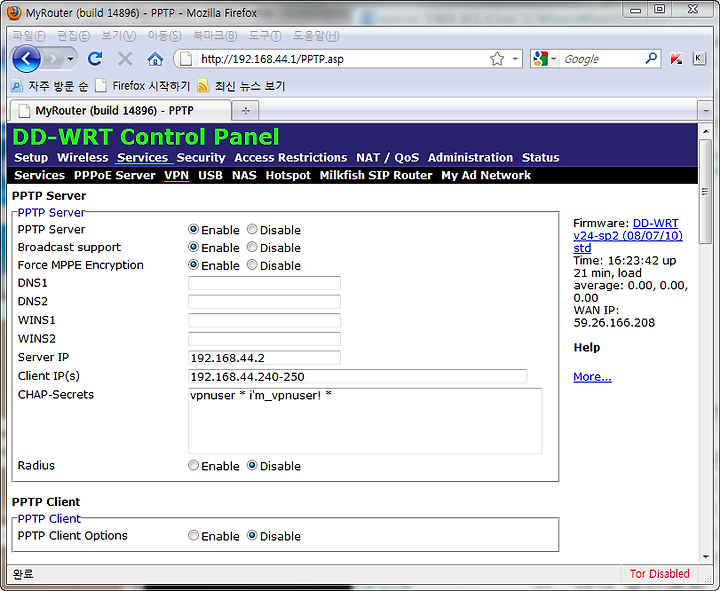Click the Client IP(s) field
This screenshot has width=720, height=591.
point(358,376)
